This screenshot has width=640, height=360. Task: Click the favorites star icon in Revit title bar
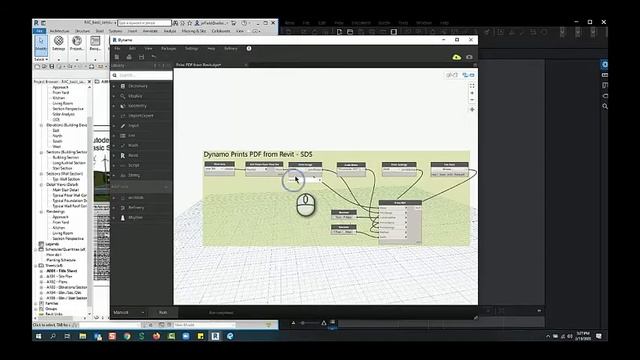pyautogui.click(x=189, y=23)
